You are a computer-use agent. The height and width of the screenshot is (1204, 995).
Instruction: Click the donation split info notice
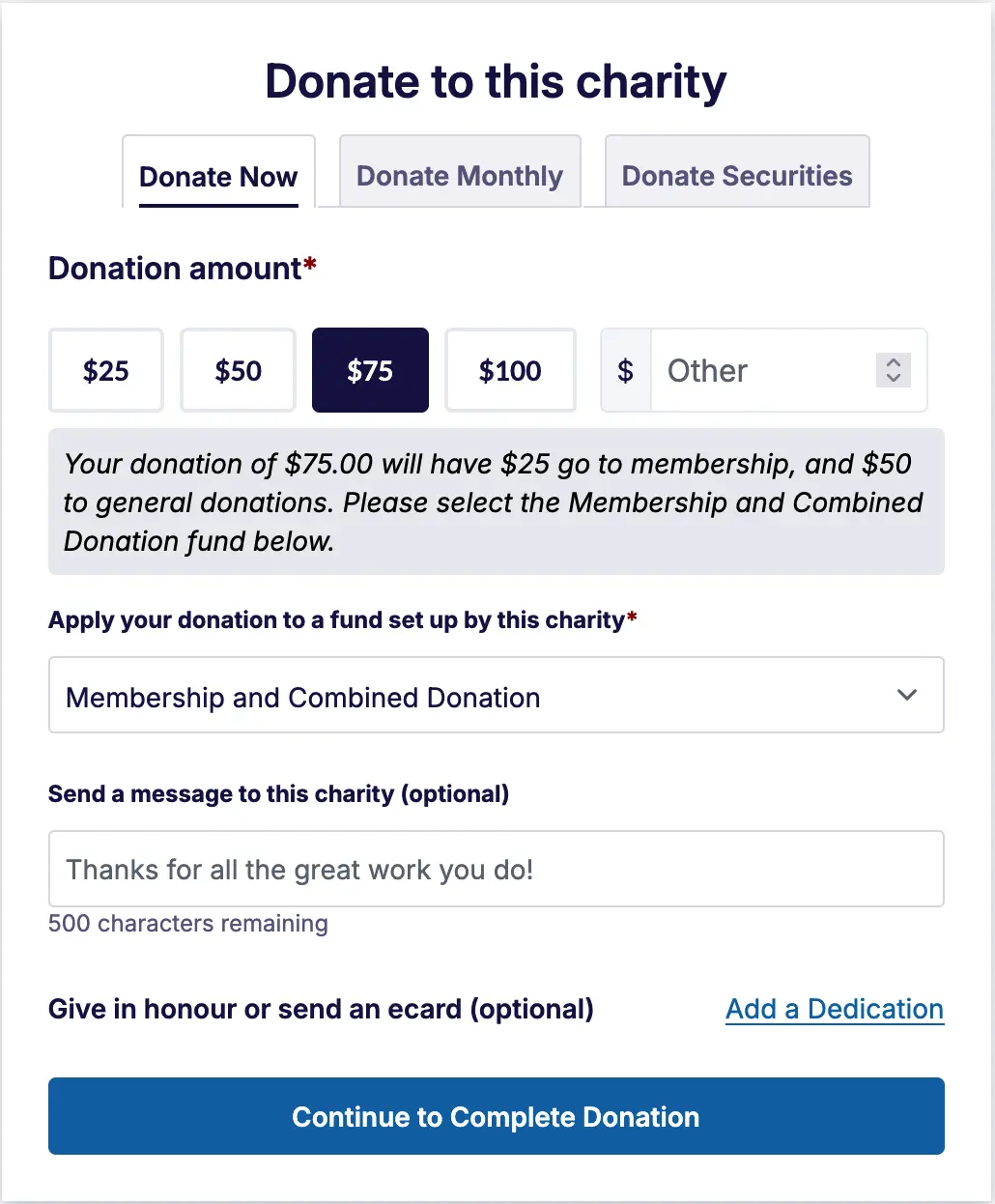pyautogui.click(x=496, y=502)
